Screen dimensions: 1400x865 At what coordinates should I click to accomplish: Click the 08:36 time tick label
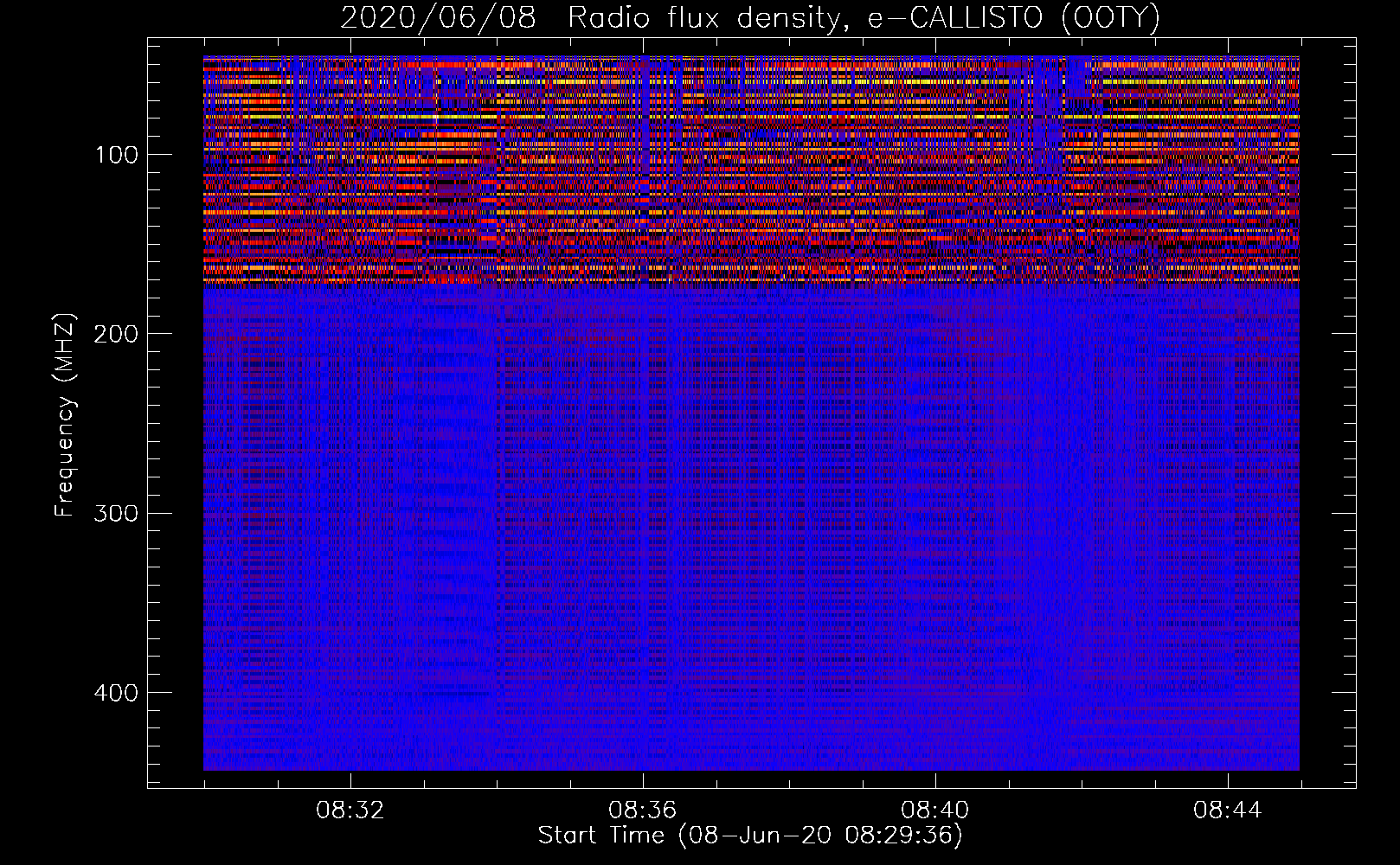coord(642,811)
